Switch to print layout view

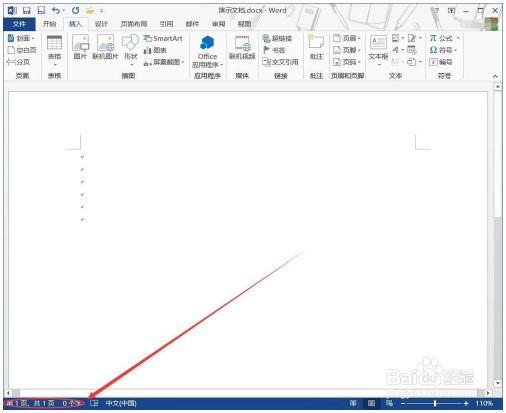click(371, 403)
